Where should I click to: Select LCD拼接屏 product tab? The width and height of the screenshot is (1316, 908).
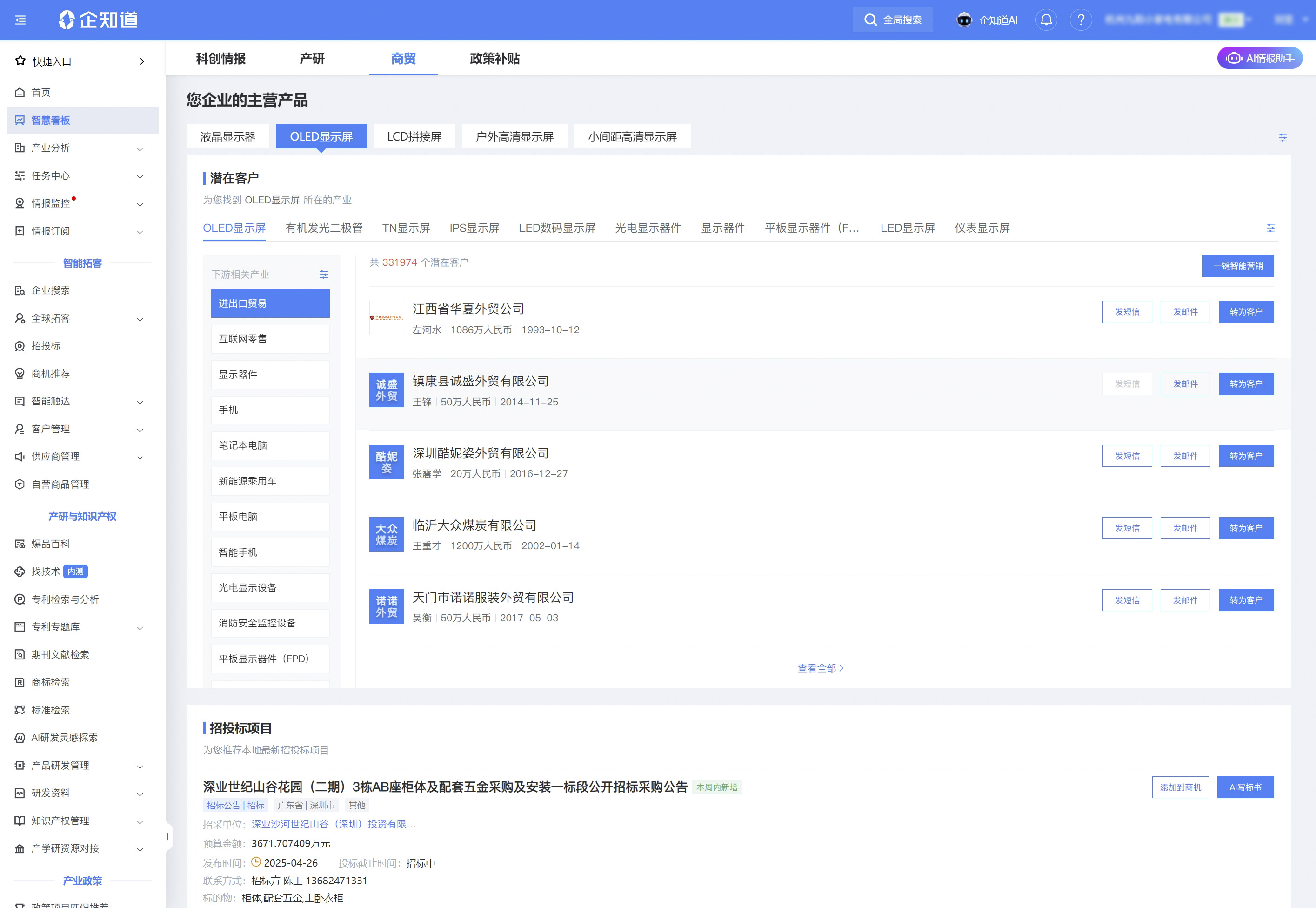[x=414, y=136]
